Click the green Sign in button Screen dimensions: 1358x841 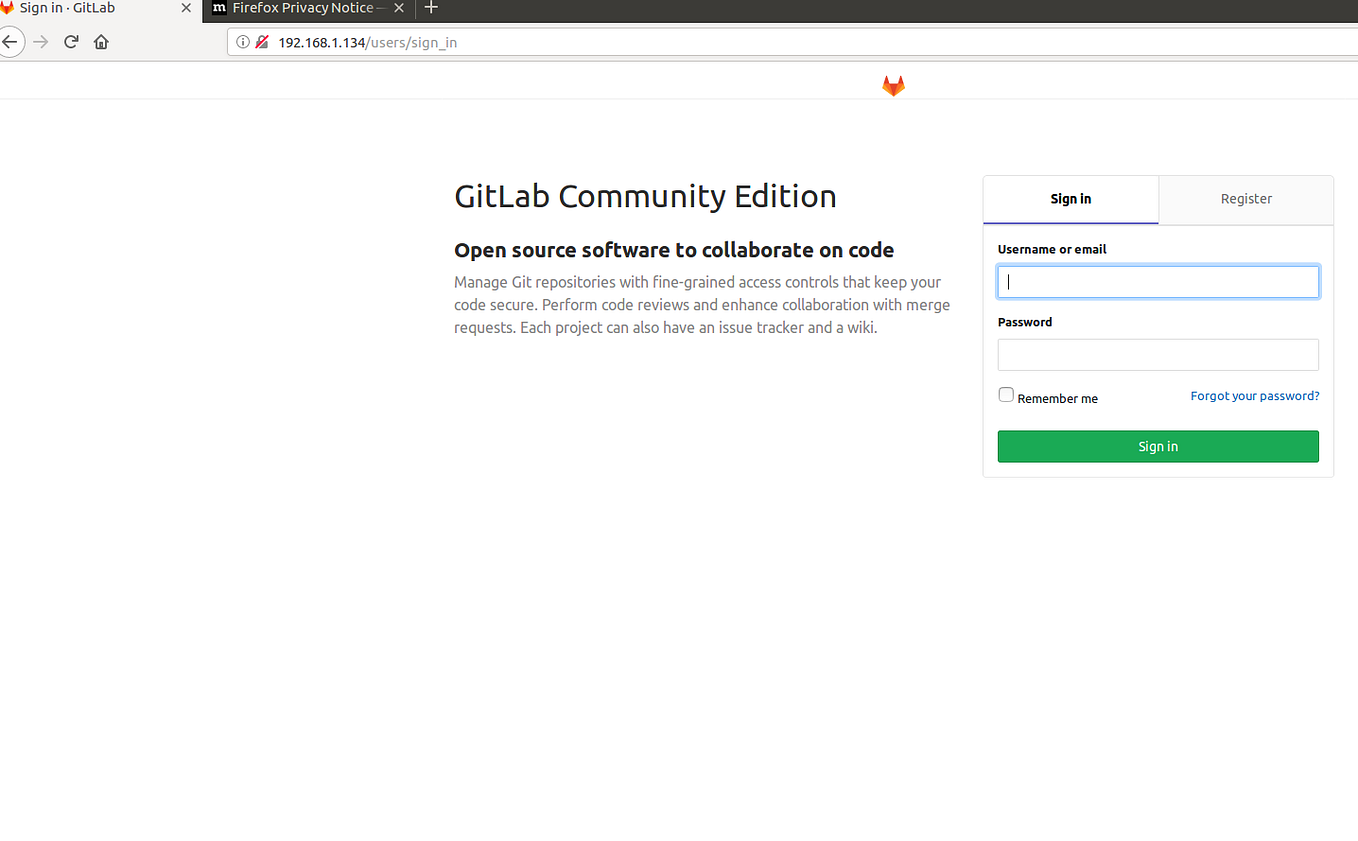1157,446
